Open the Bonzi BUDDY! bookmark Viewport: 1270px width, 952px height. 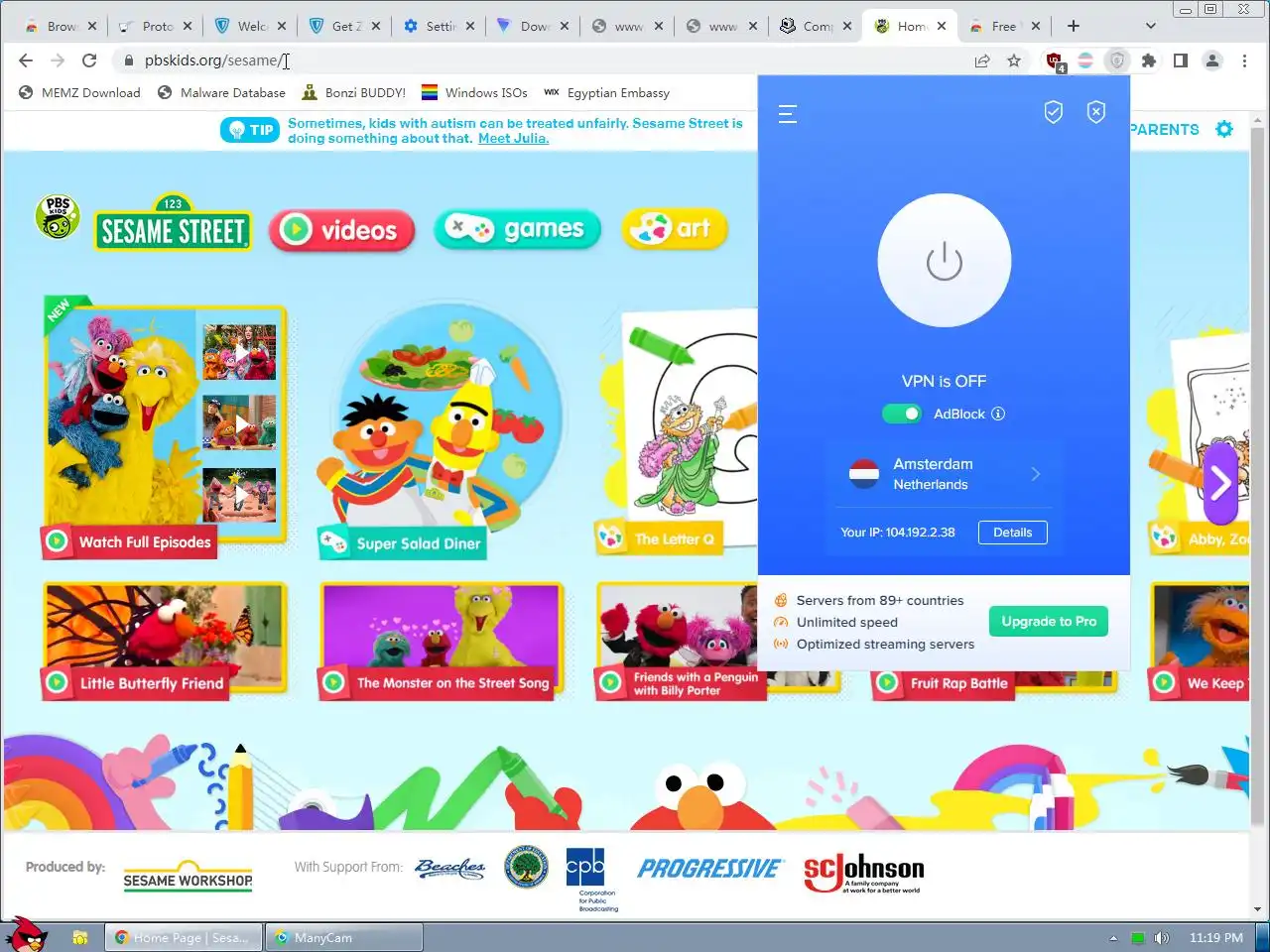pyautogui.click(x=353, y=93)
